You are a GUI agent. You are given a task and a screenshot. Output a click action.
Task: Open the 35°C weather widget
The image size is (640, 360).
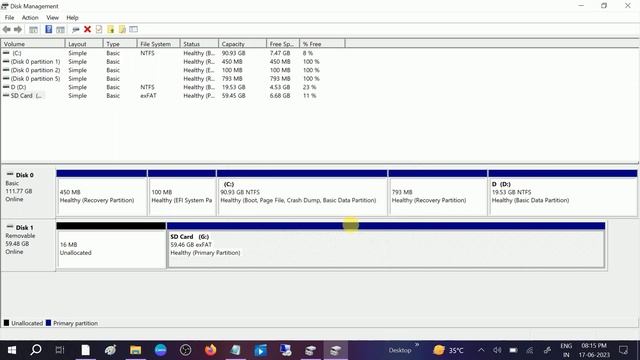point(449,350)
